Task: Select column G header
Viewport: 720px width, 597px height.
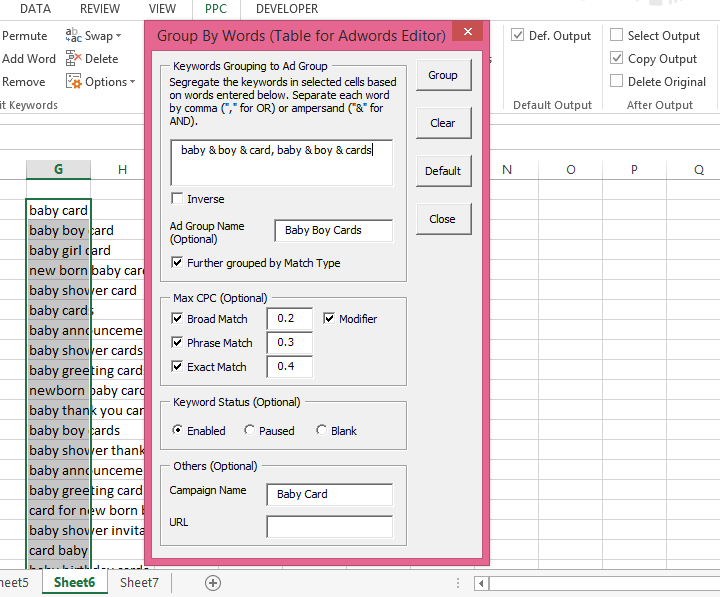Action: 58,169
